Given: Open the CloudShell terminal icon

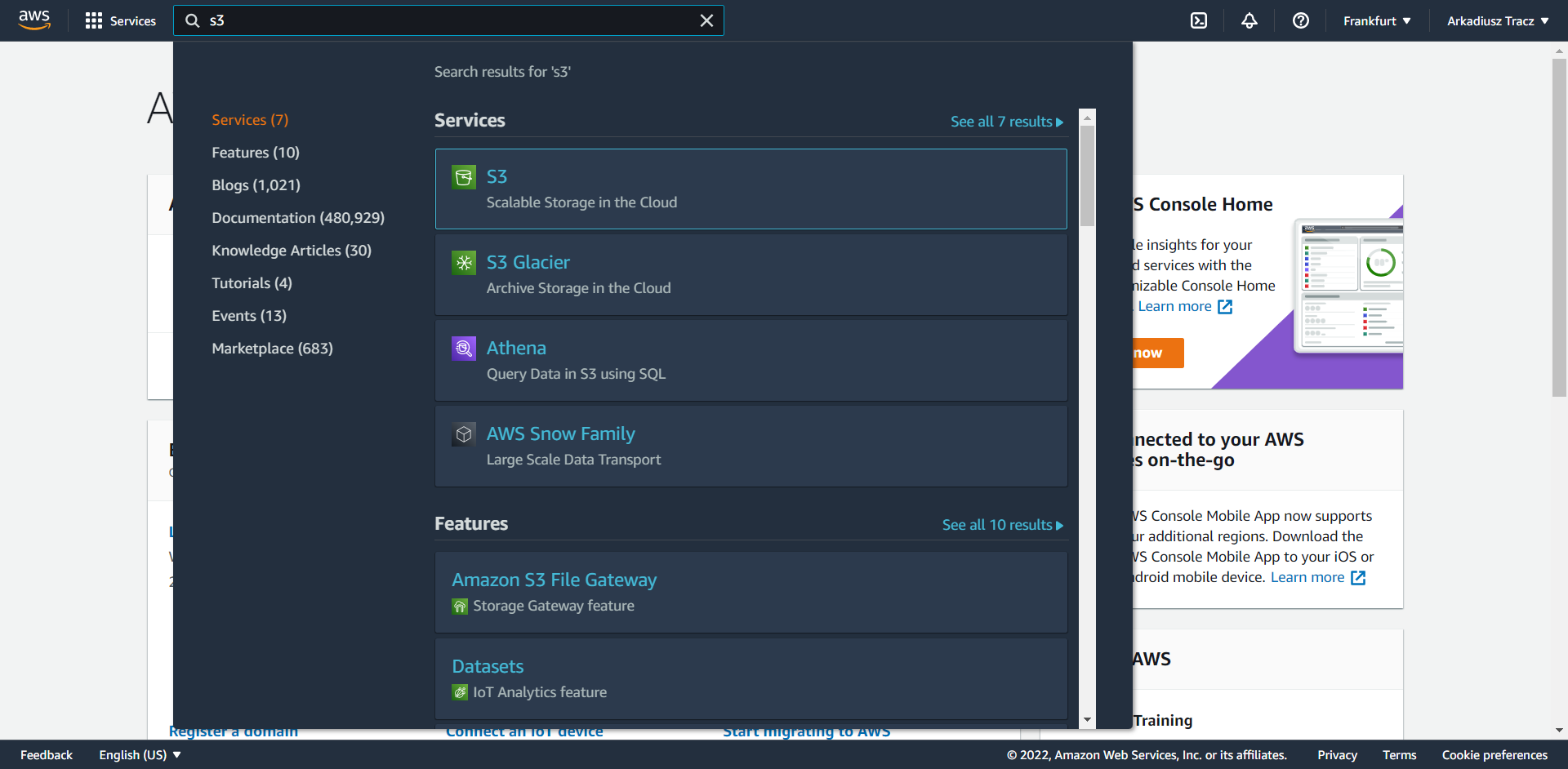Looking at the screenshot, I should 1199,20.
